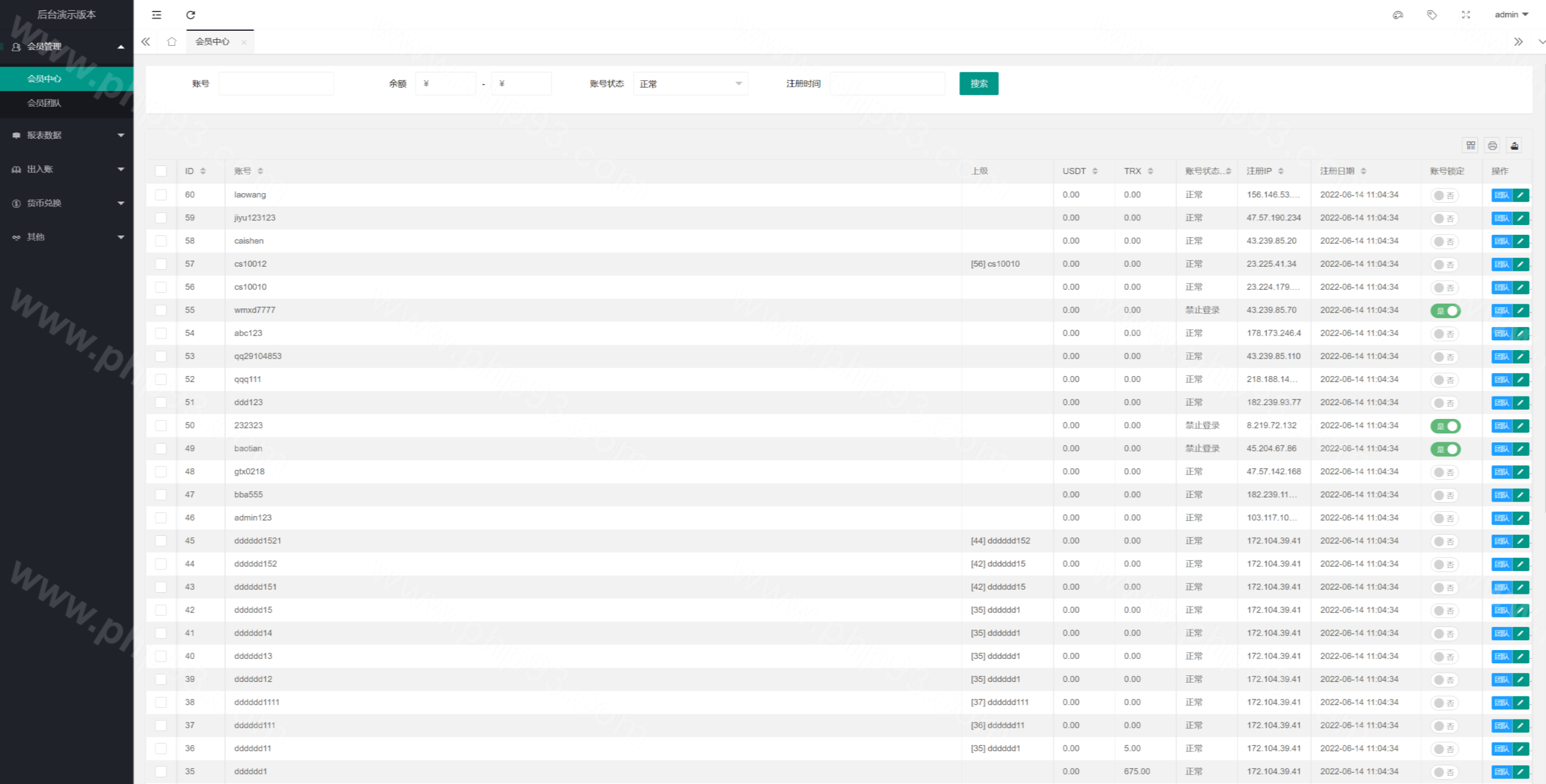The image size is (1546, 784).
Task: Open the theme palette icon
Action: click(1397, 14)
